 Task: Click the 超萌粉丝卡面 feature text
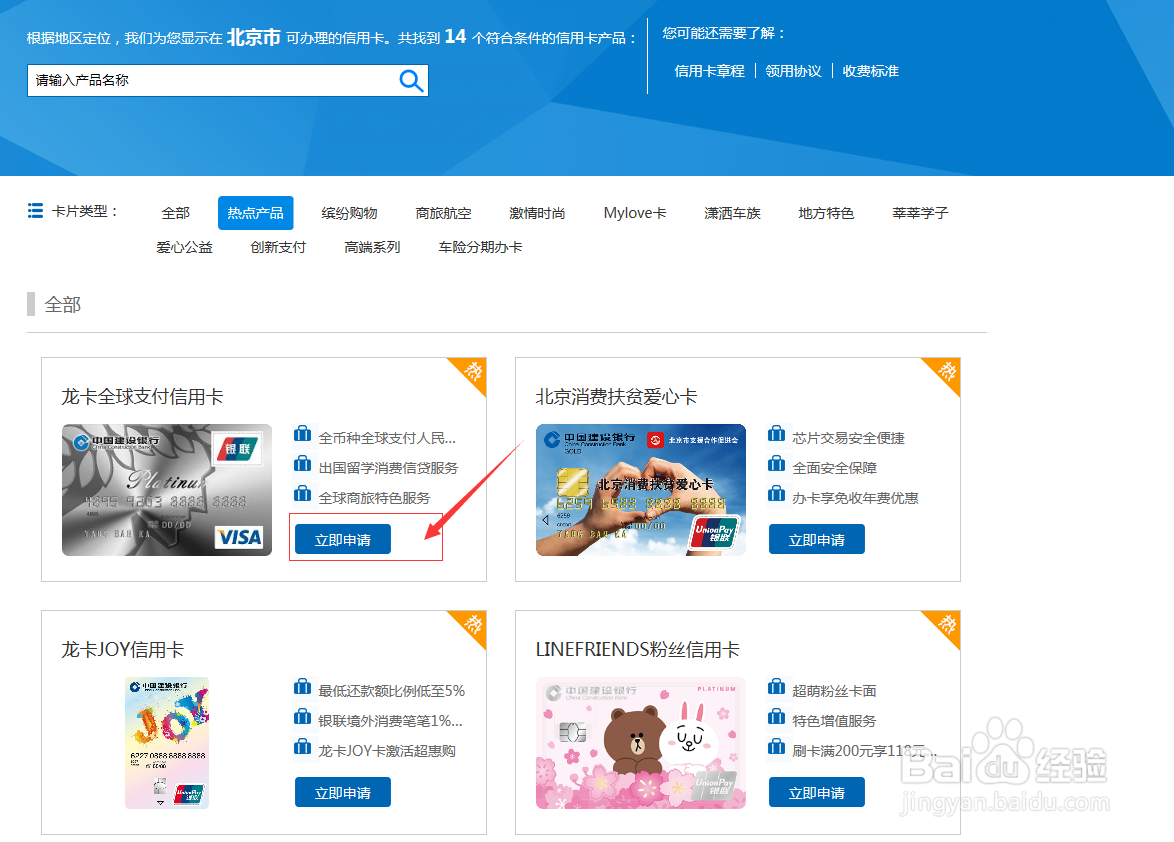(834, 691)
